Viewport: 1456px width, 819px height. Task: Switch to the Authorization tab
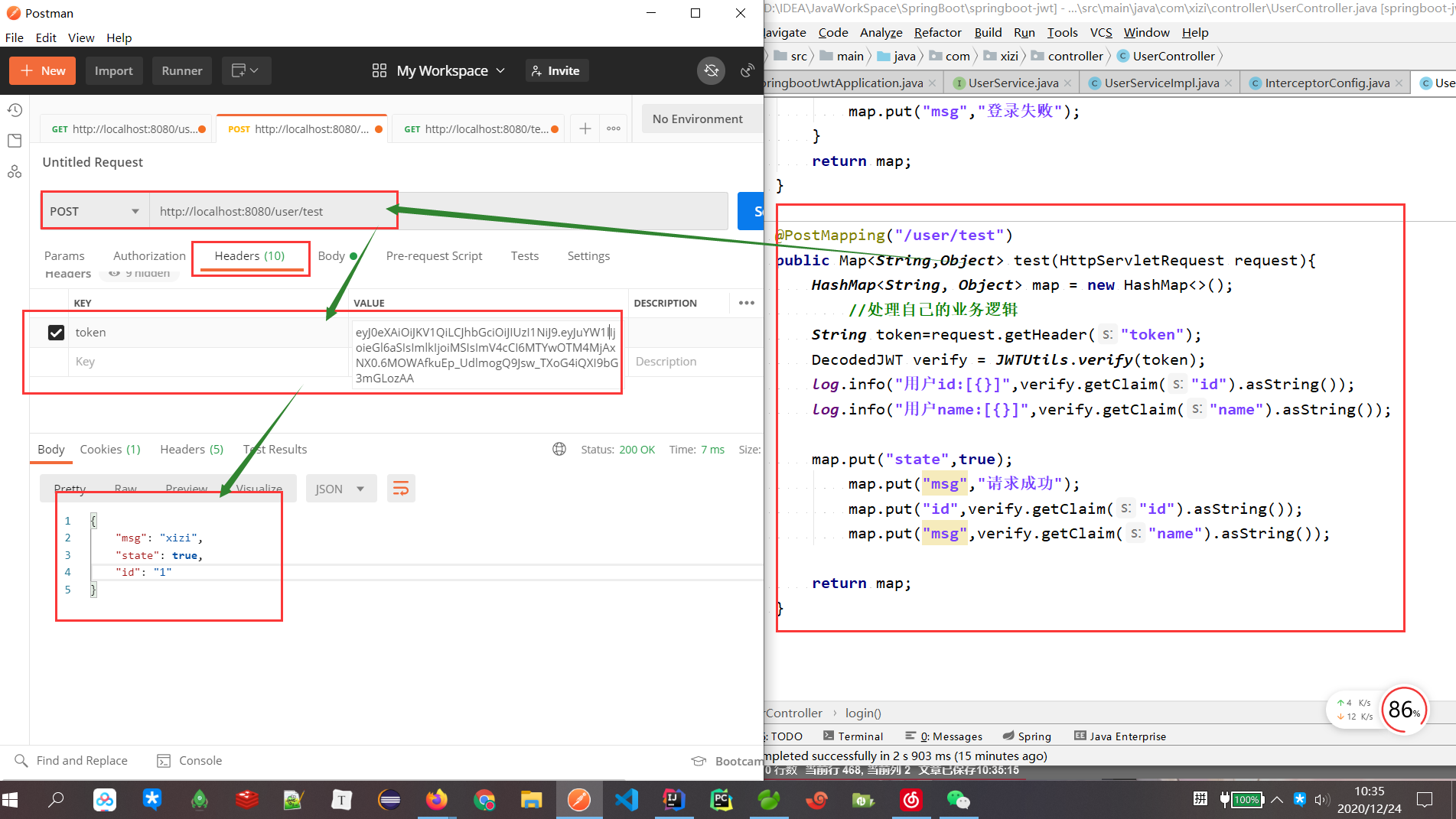click(149, 255)
